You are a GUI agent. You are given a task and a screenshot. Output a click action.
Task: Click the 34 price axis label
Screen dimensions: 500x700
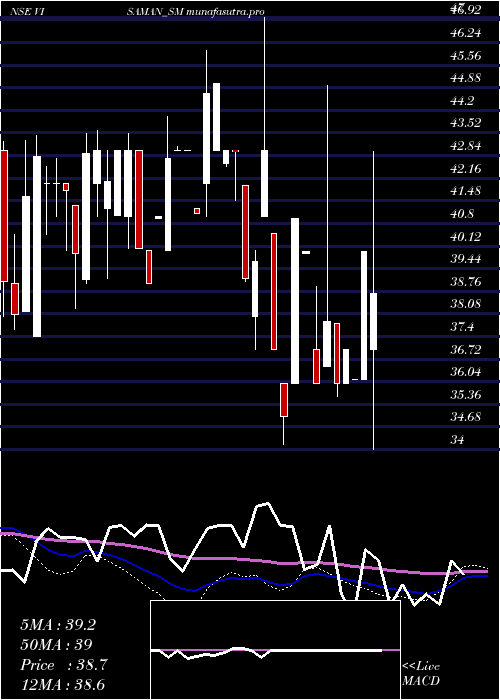458,440
